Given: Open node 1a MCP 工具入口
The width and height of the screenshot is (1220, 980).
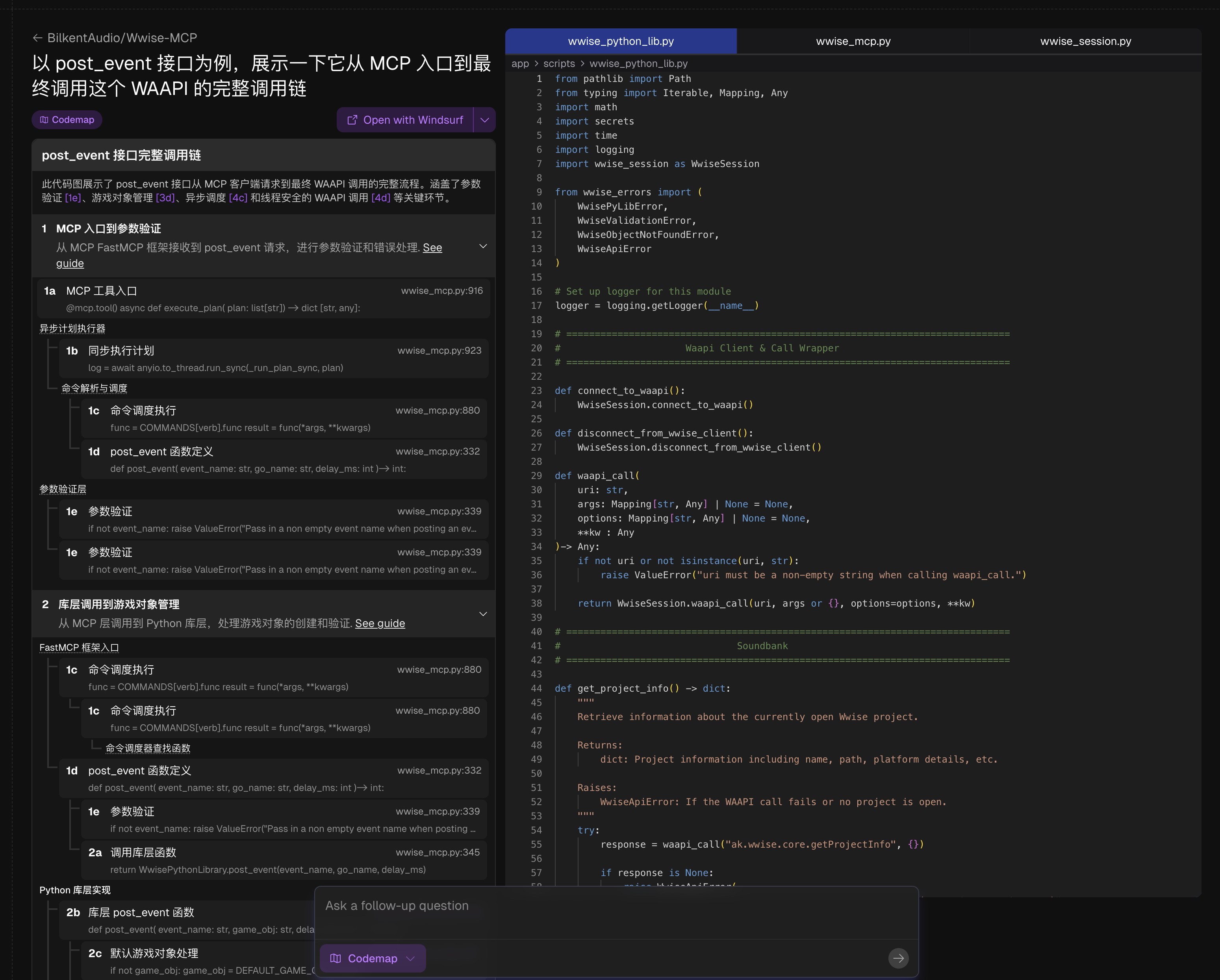Looking at the screenshot, I should click(263, 299).
